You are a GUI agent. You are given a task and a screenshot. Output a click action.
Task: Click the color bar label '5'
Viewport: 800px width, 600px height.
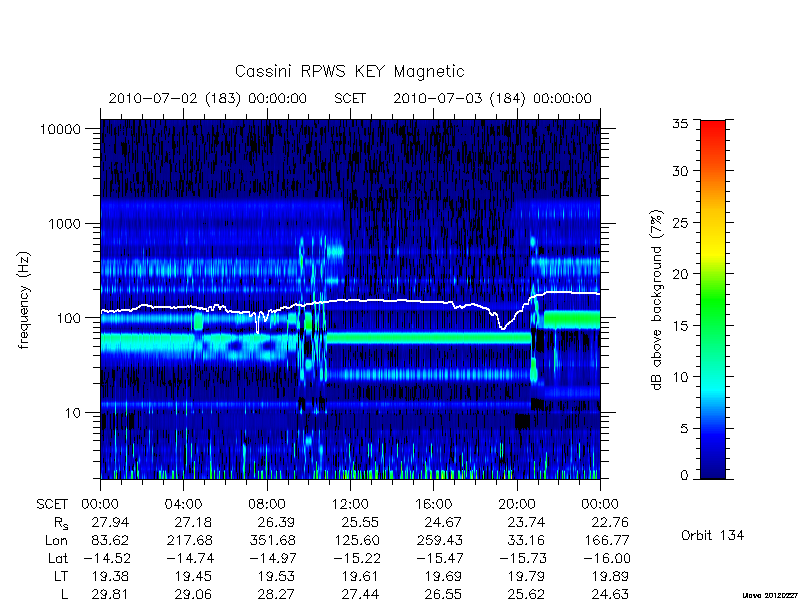click(x=684, y=429)
